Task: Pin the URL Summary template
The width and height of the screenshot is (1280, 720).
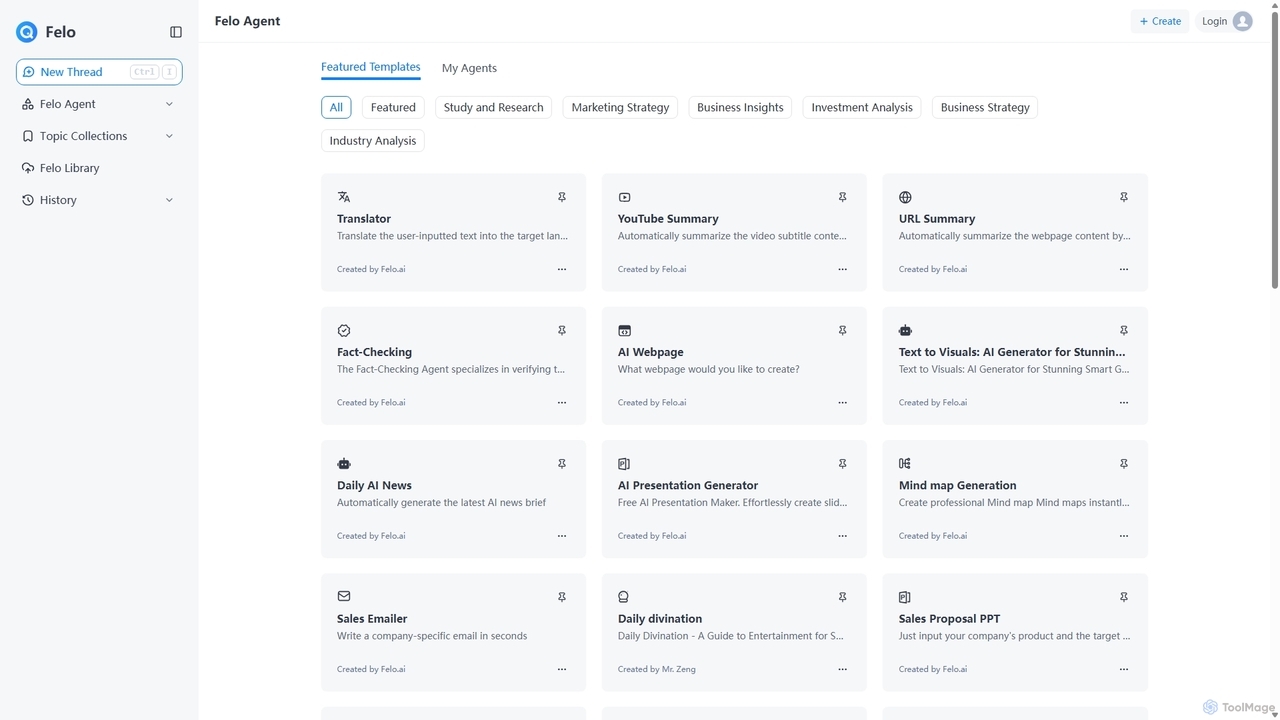Action: [x=1124, y=197]
